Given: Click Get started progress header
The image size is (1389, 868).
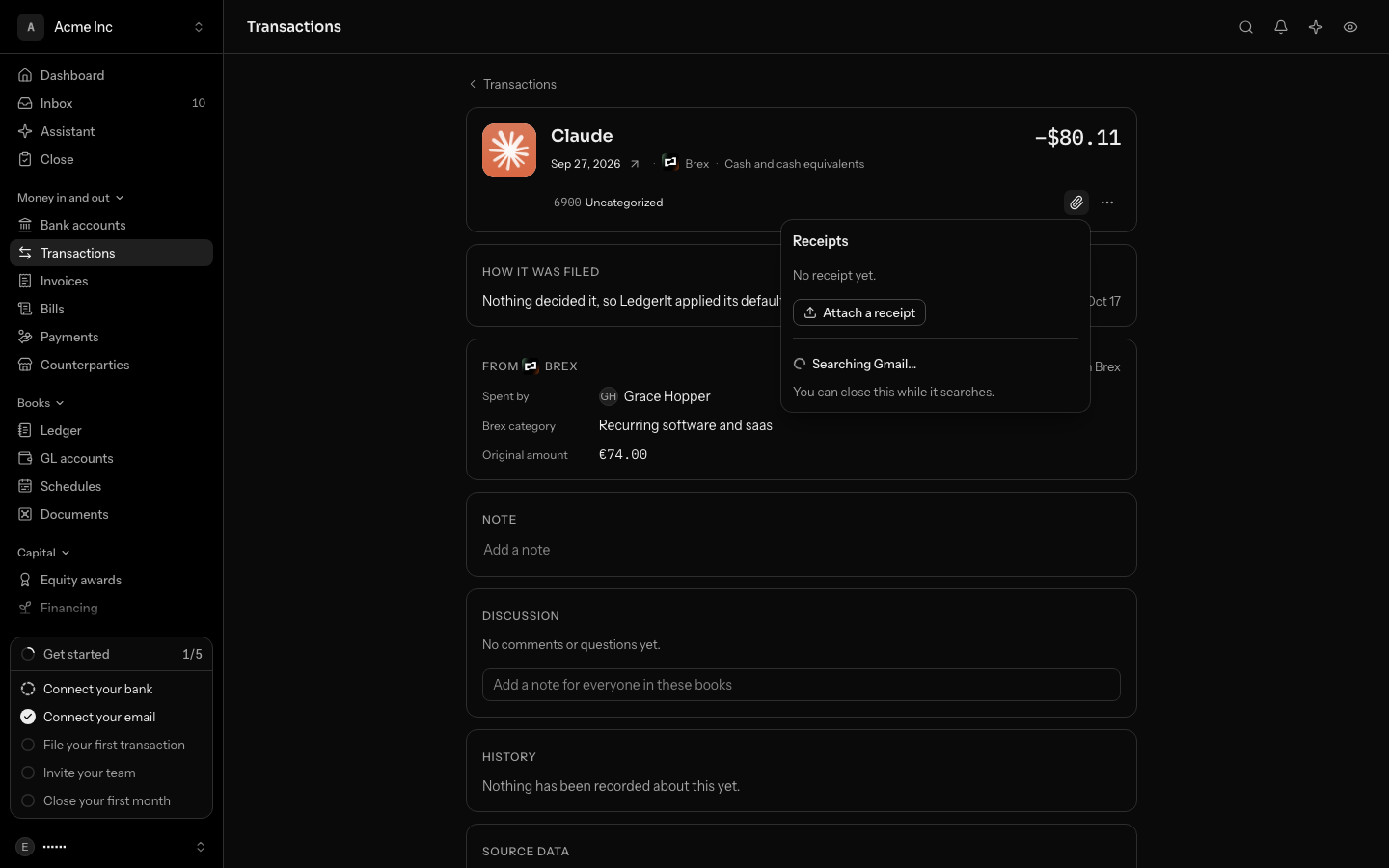Looking at the screenshot, I should (x=111, y=654).
